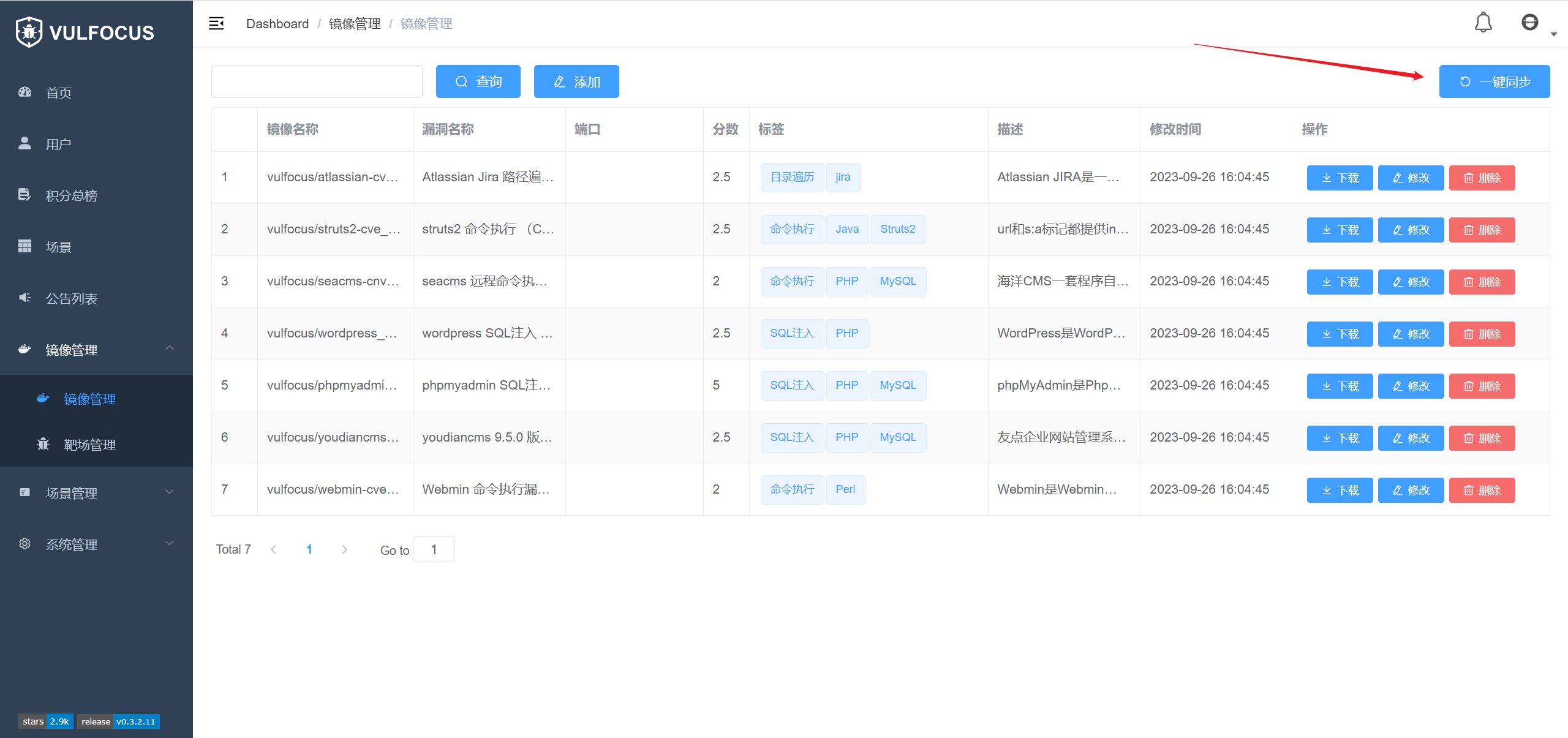The image size is (1568, 738).
Task: Click 删除 for the webmin-cve row
Action: tap(1482, 490)
